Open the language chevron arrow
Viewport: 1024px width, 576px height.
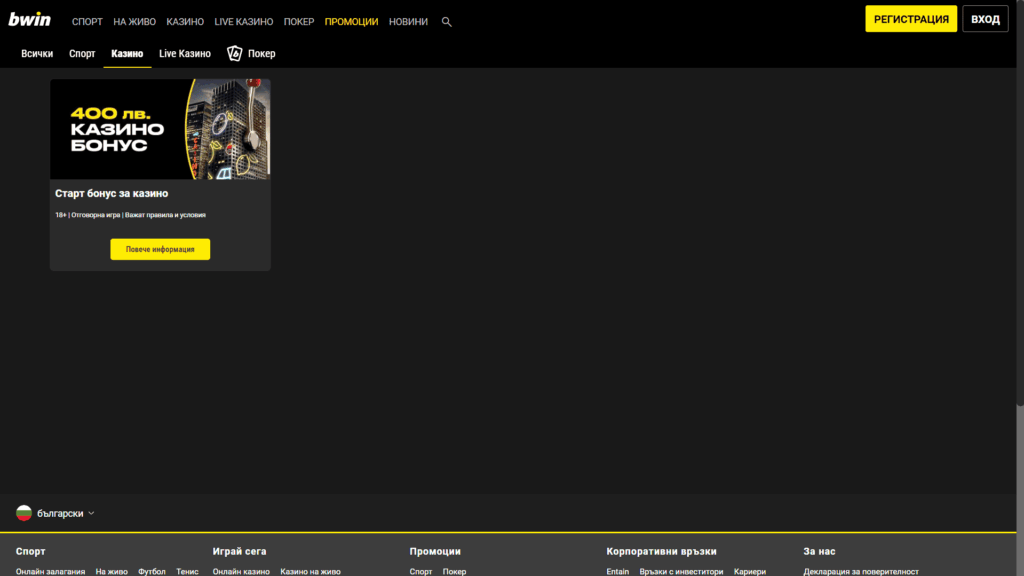(x=89, y=513)
